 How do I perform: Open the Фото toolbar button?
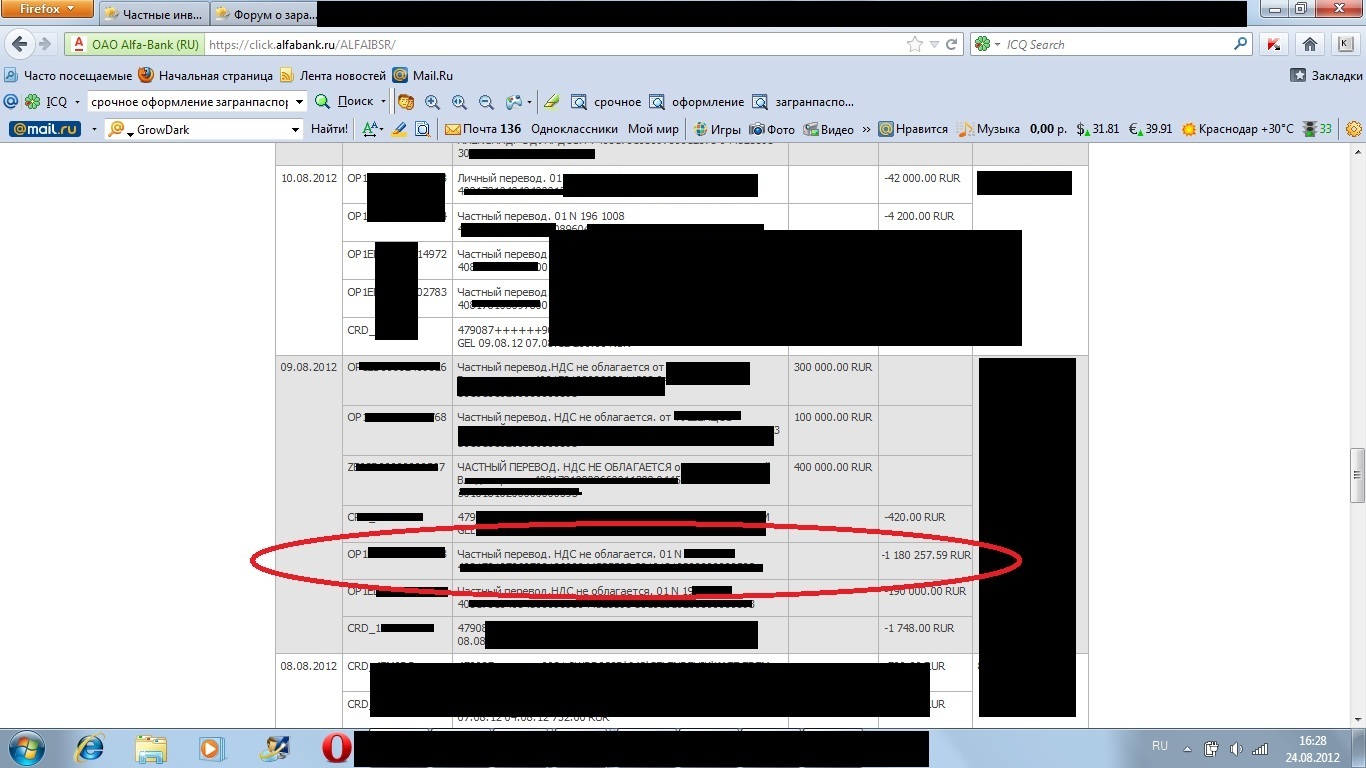coord(772,129)
